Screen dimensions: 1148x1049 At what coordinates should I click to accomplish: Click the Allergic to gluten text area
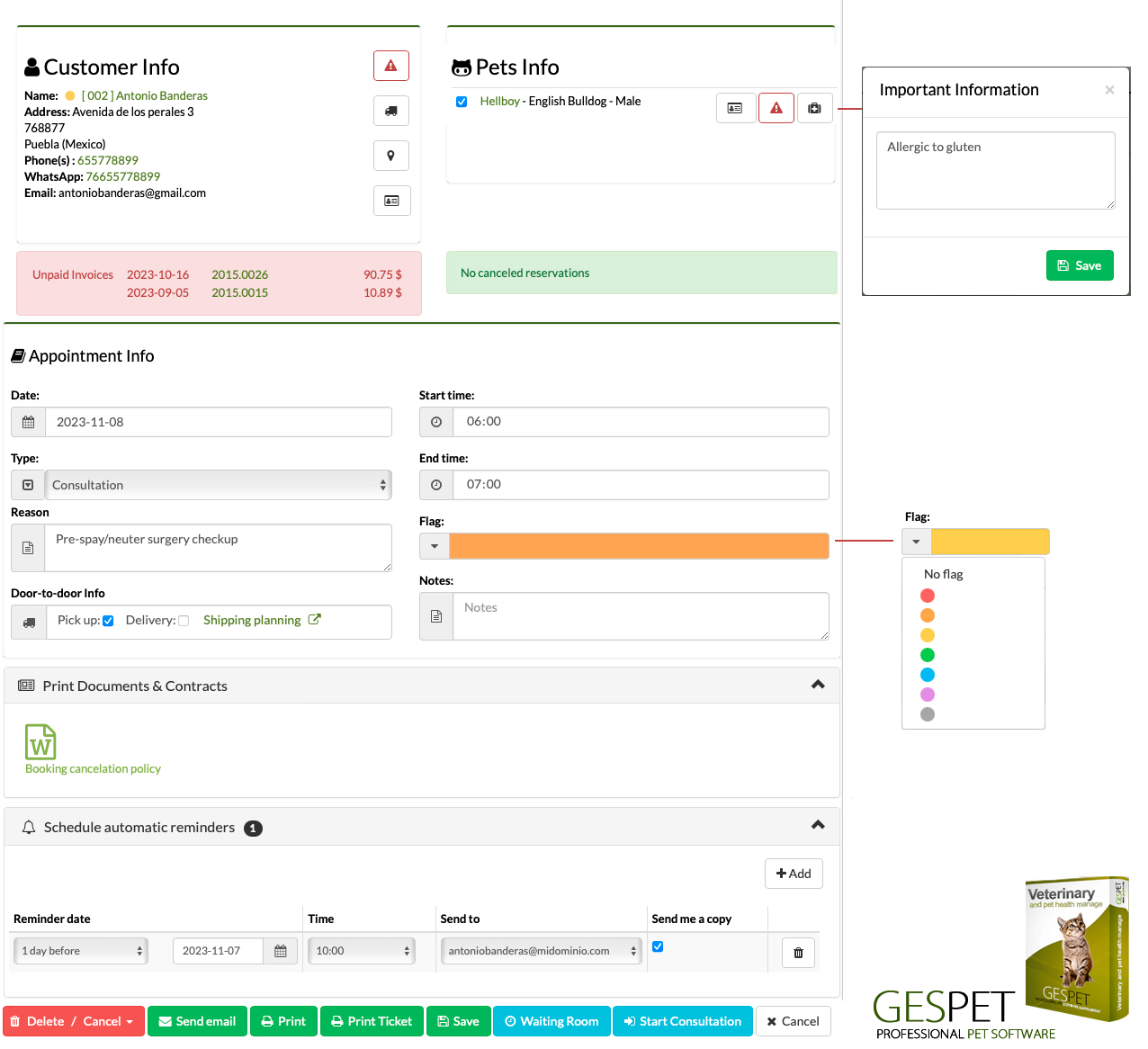click(996, 171)
